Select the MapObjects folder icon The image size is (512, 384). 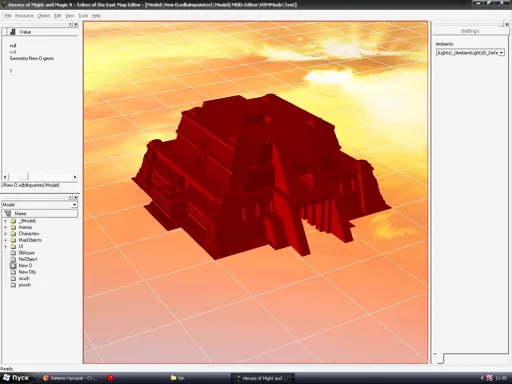pyautogui.click(x=13, y=240)
